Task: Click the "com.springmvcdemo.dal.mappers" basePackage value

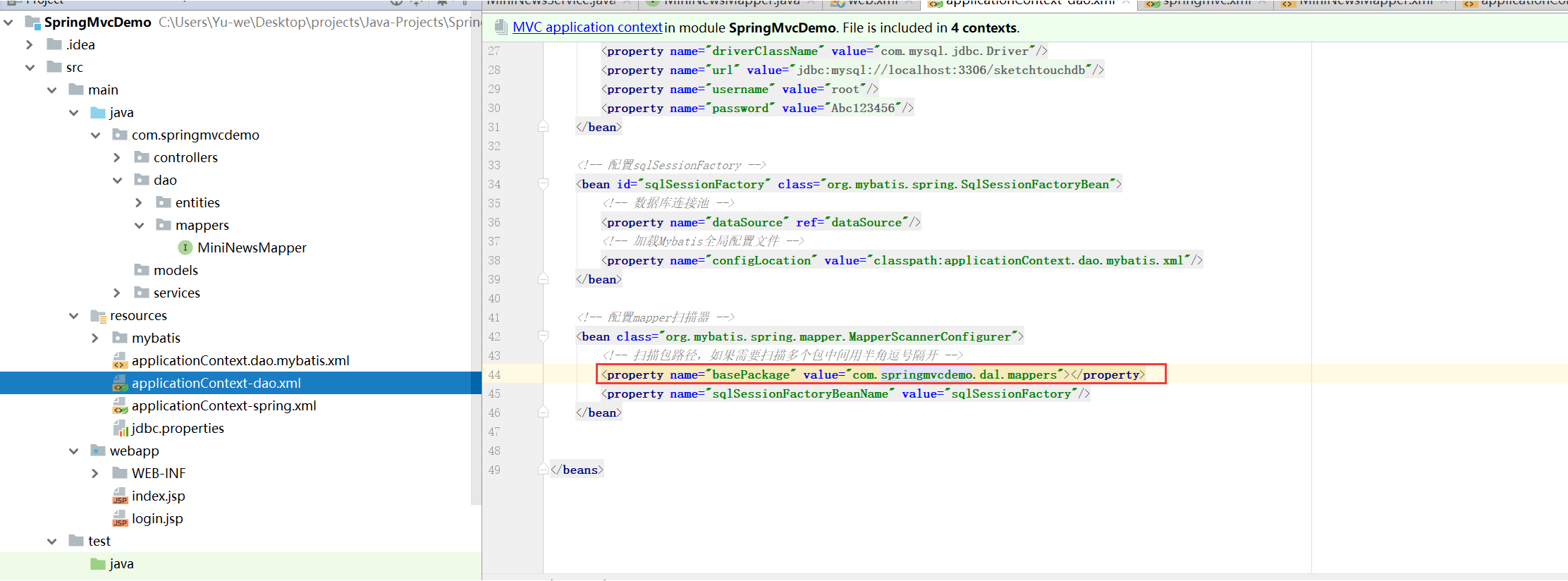Action: (x=955, y=374)
